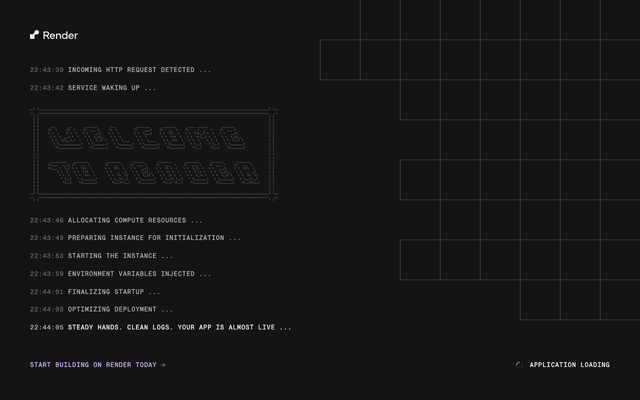
Task: Select the Environment Variables Injected log line
Action: pos(120,274)
